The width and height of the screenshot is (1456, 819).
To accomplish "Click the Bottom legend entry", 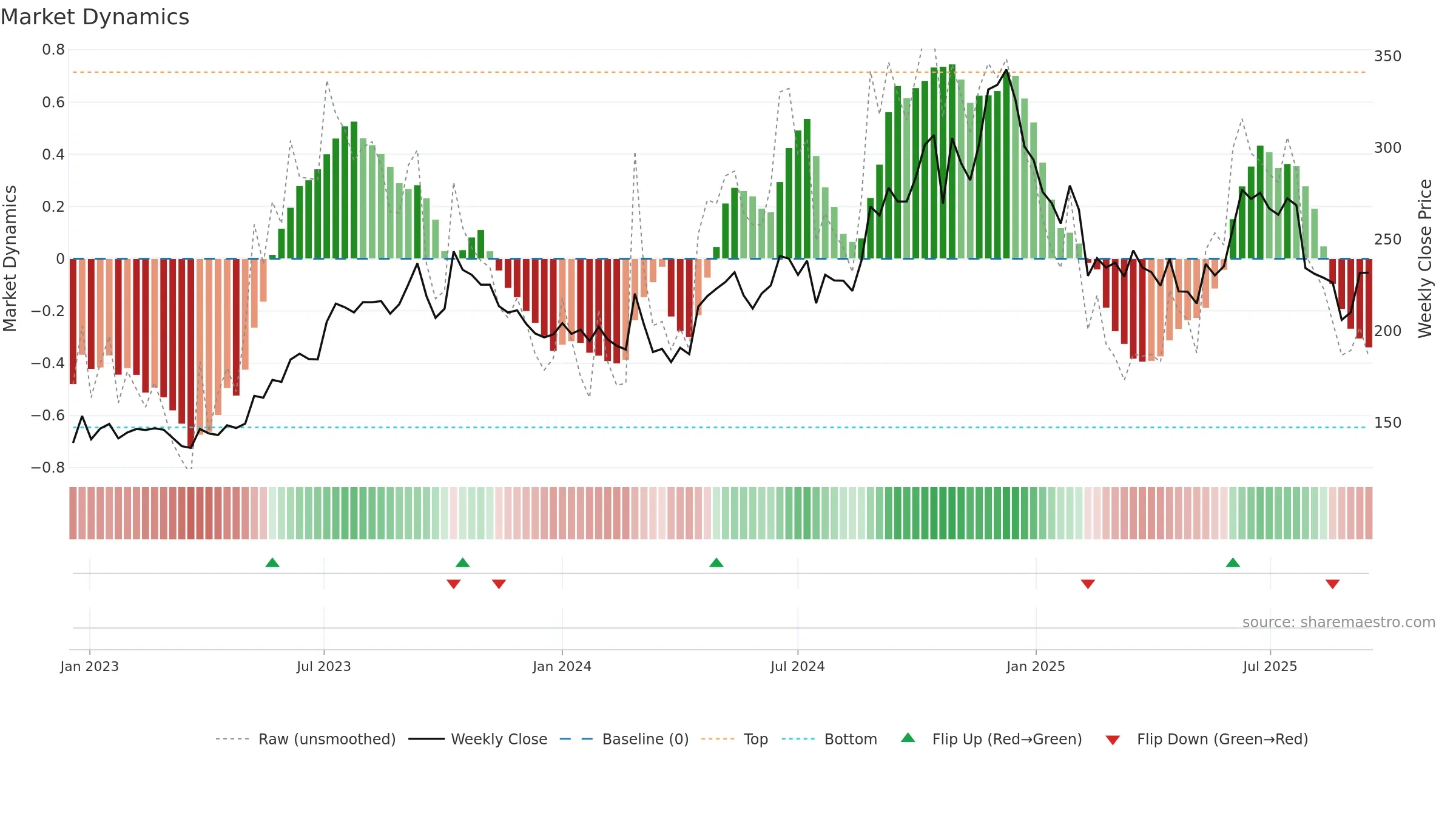I will point(829,739).
